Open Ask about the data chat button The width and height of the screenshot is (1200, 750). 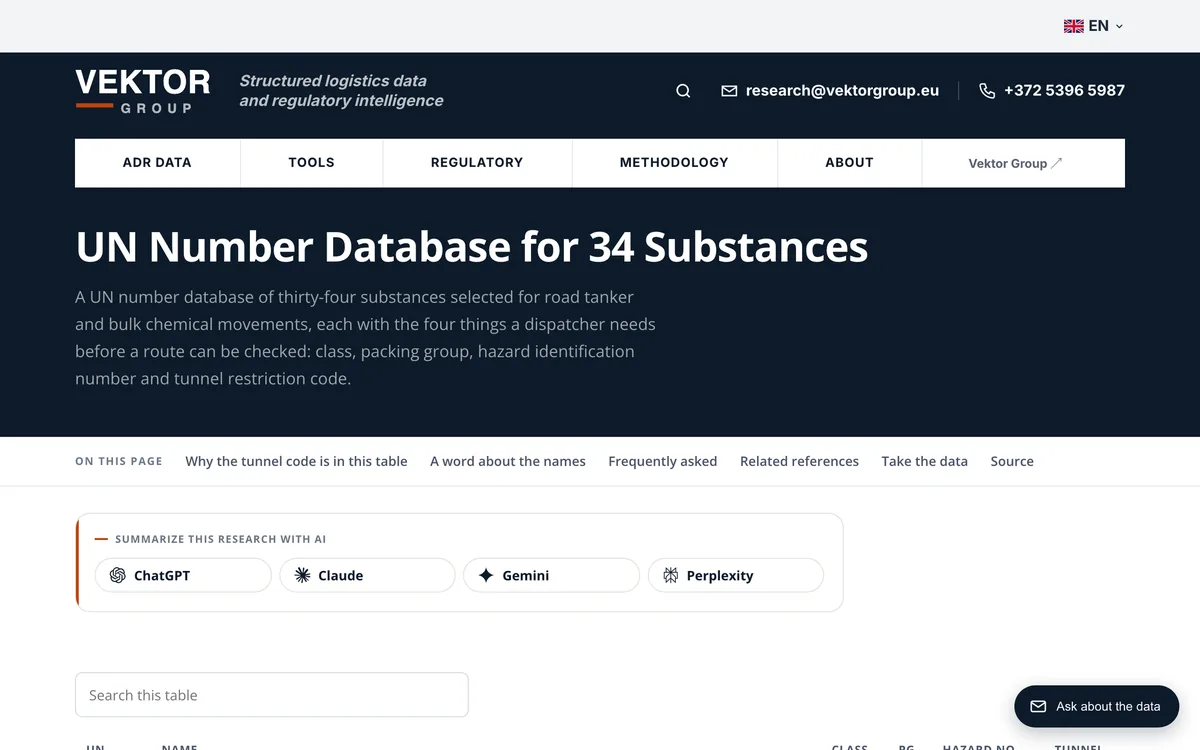[x=1097, y=706]
